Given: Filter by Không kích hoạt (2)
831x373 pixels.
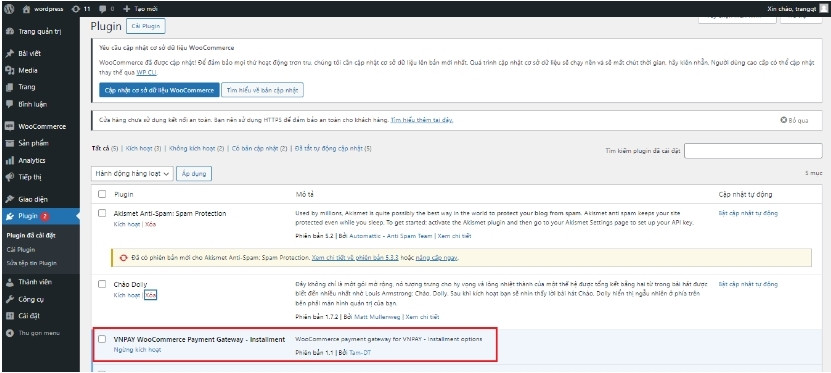Looking at the screenshot, I should pos(197,149).
